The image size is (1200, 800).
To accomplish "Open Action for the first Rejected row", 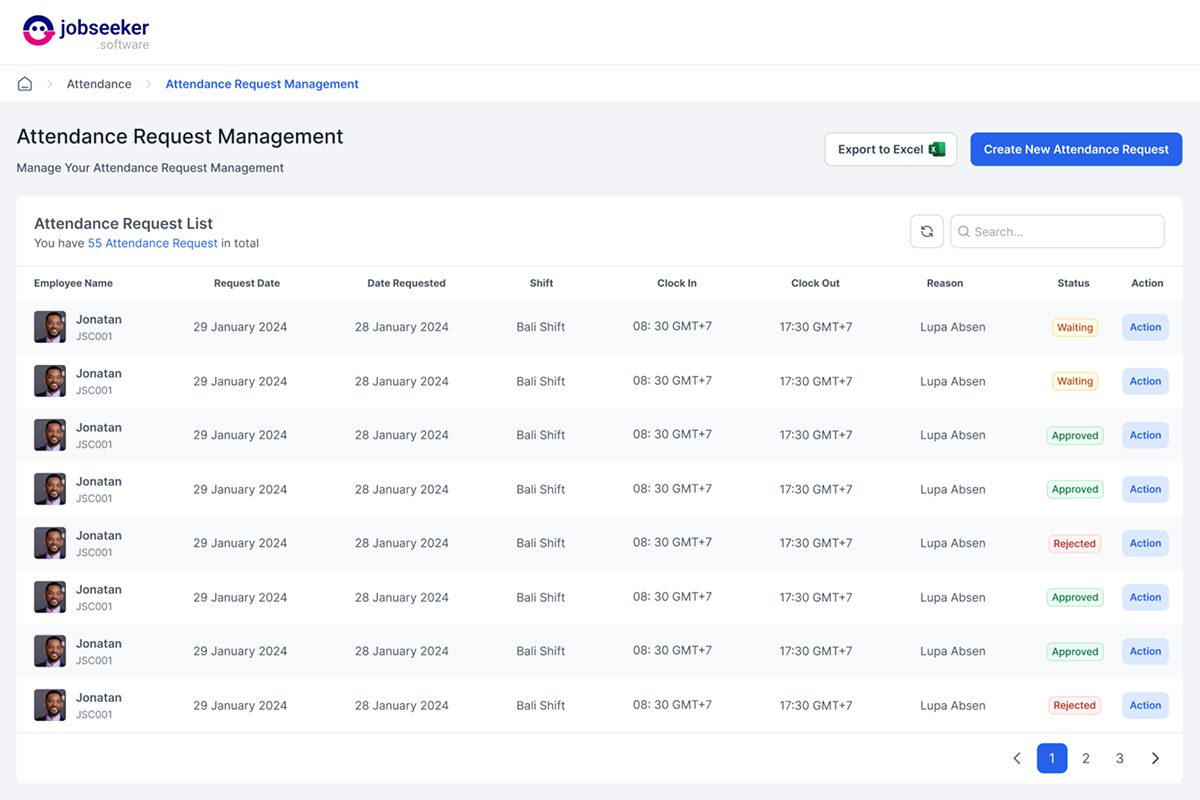I will (1145, 543).
